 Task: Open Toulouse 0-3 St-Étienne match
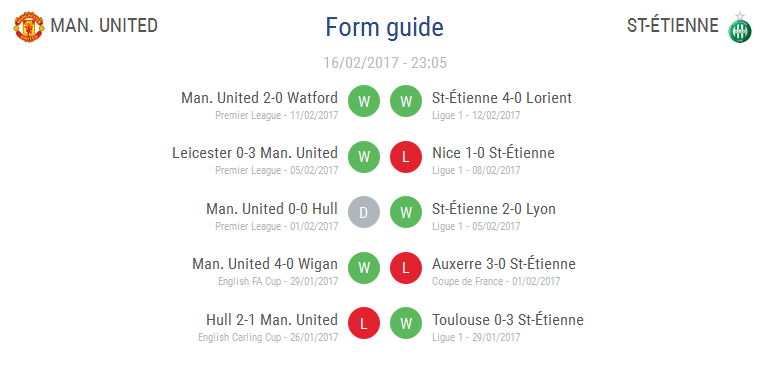[x=508, y=320]
